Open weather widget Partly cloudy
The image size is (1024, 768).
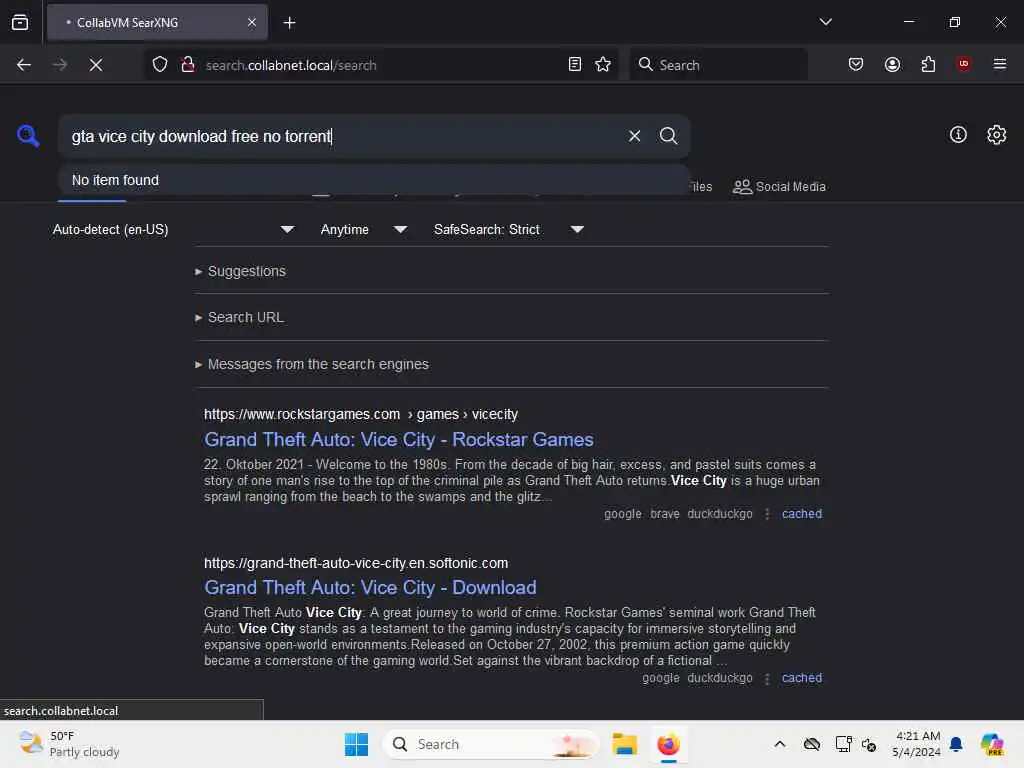(x=70, y=744)
